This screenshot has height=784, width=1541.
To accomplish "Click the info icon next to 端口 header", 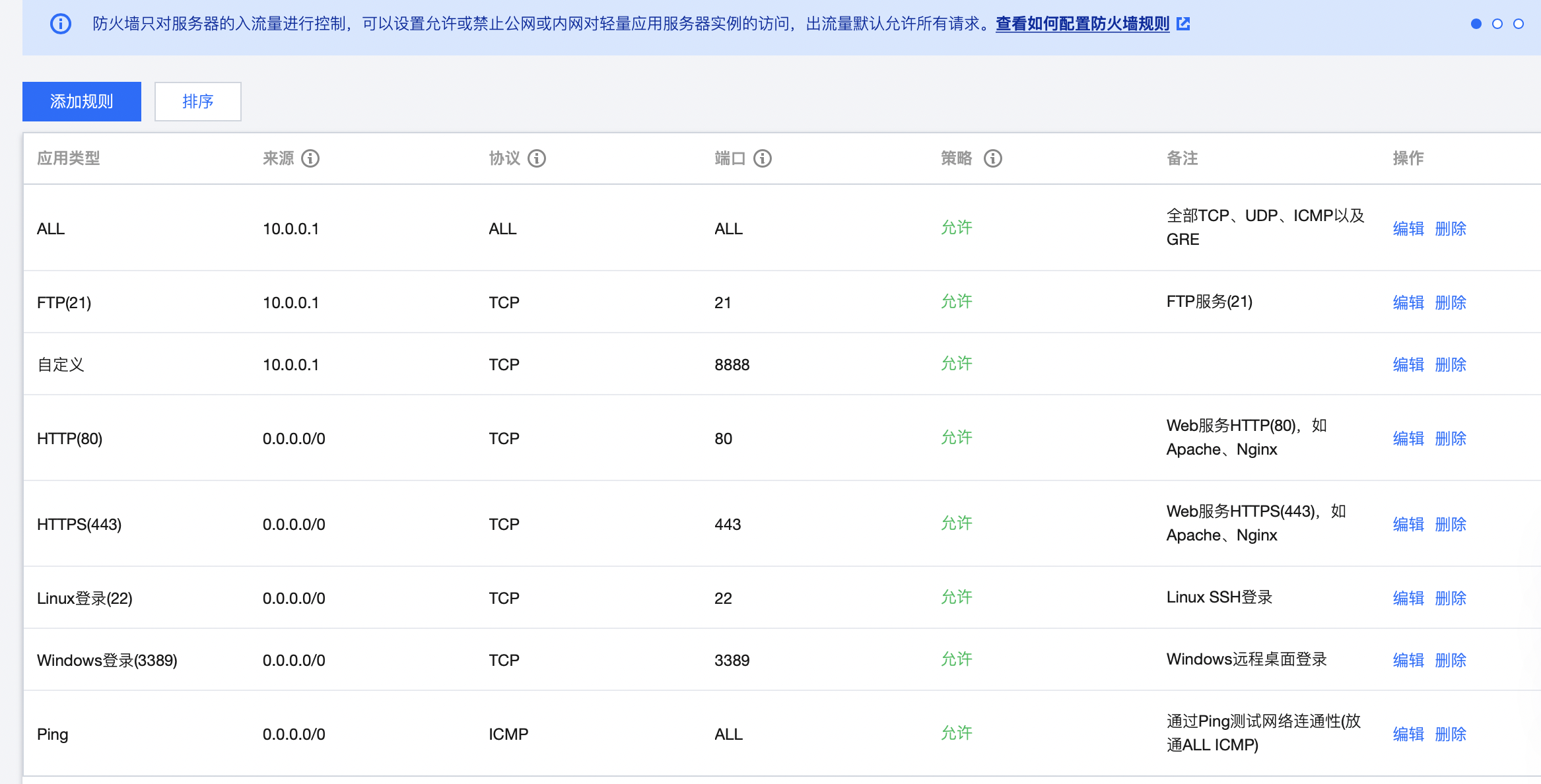I will click(x=763, y=158).
